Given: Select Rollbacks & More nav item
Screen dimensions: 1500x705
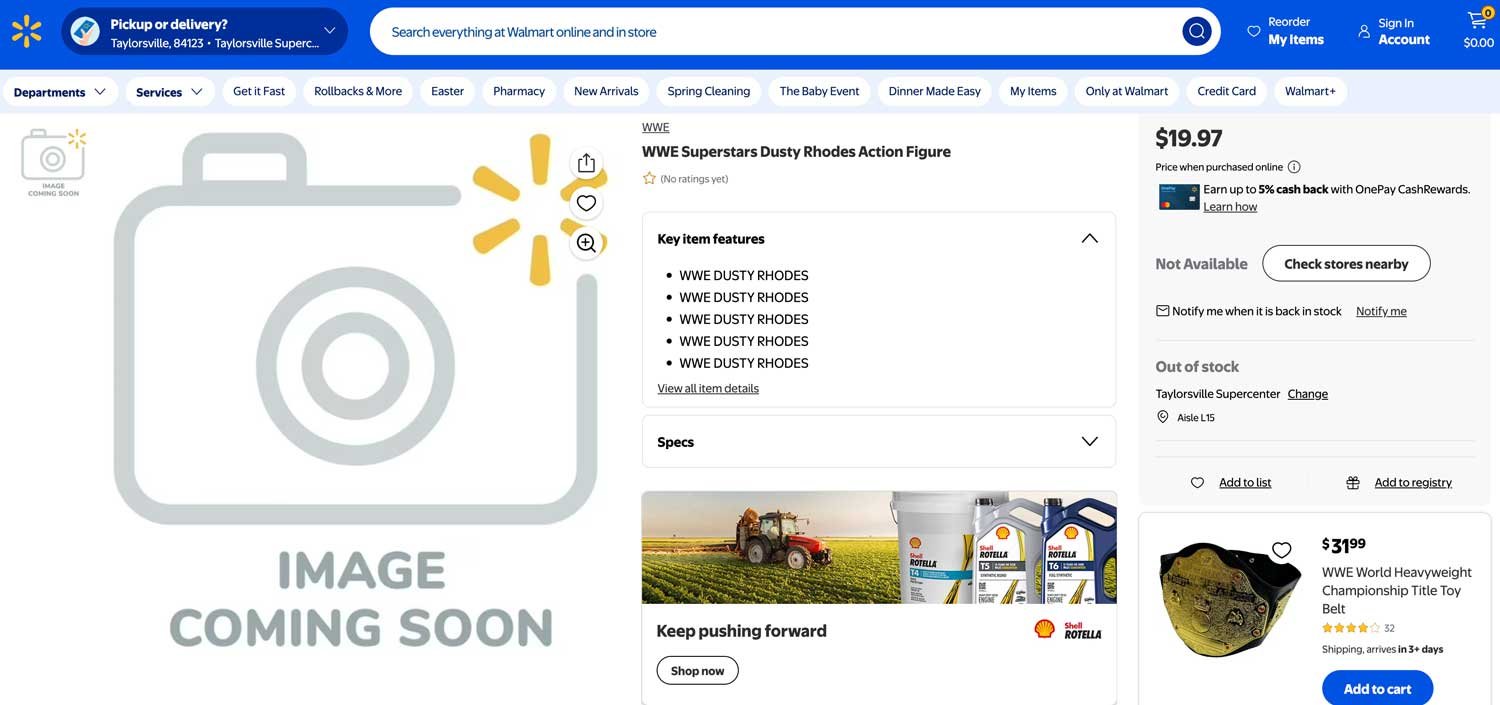Looking at the screenshot, I should [x=358, y=91].
